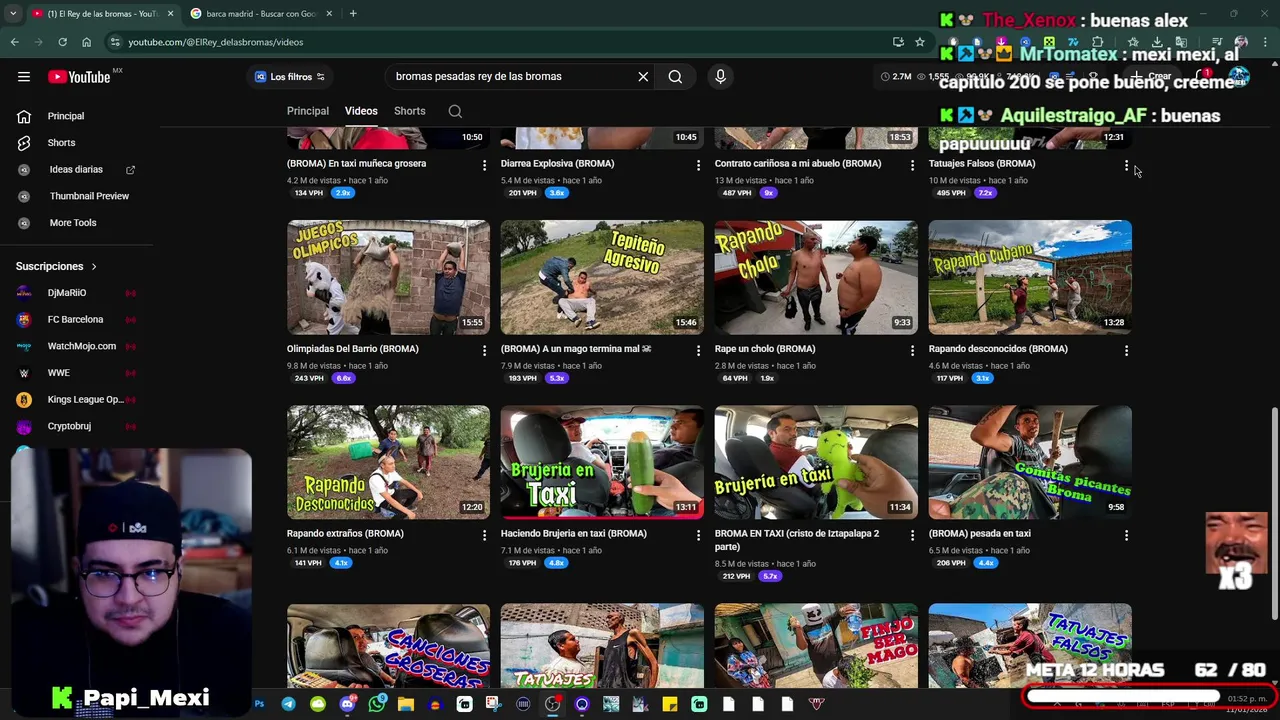This screenshot has height=720, width=1280.
Task: Switch to the 'barca madrid' browser tab
Action: pos(260,14)
